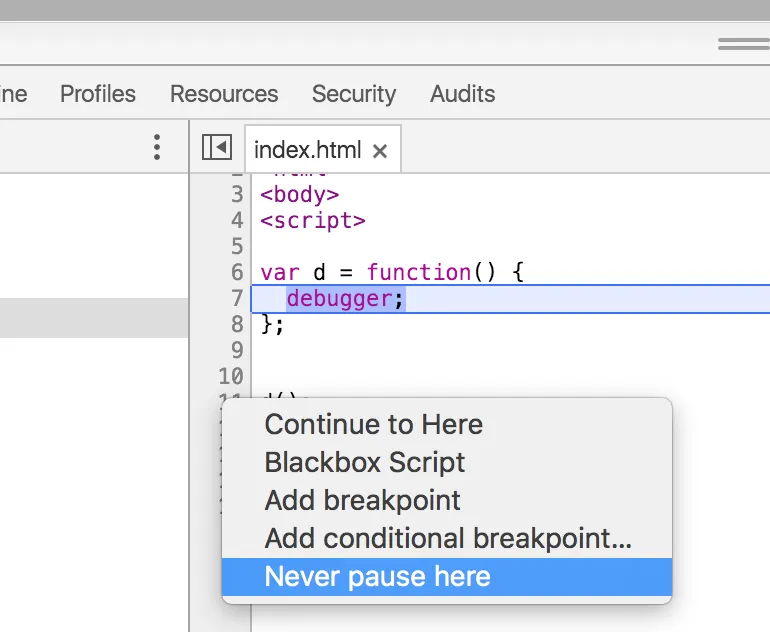This screenshot has height=632, width=770.
Task: Click the function keyword on line 6
Action: (x=418, y=272)
